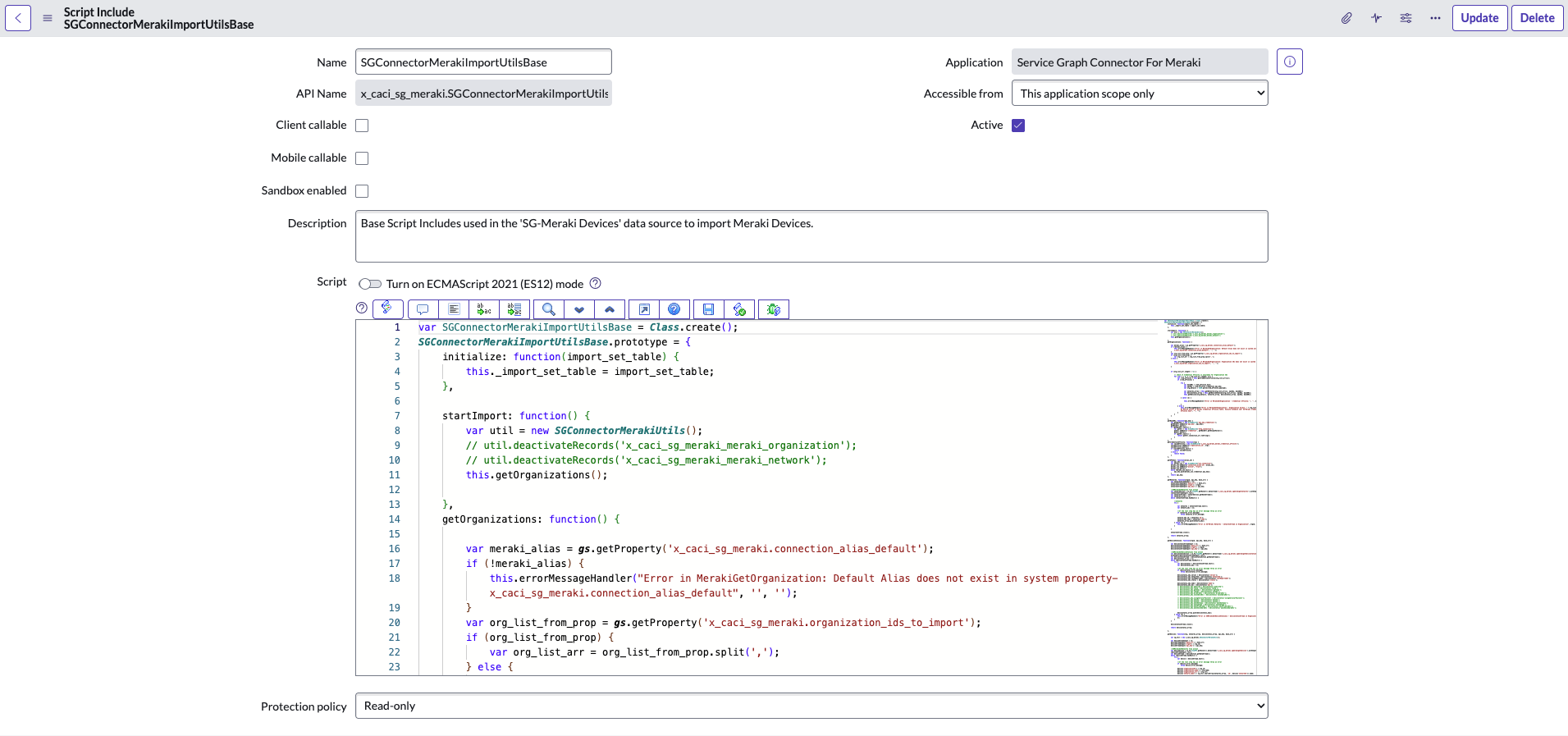
Task: Open the script debugger bug icon
Action: tap(773, 309)
